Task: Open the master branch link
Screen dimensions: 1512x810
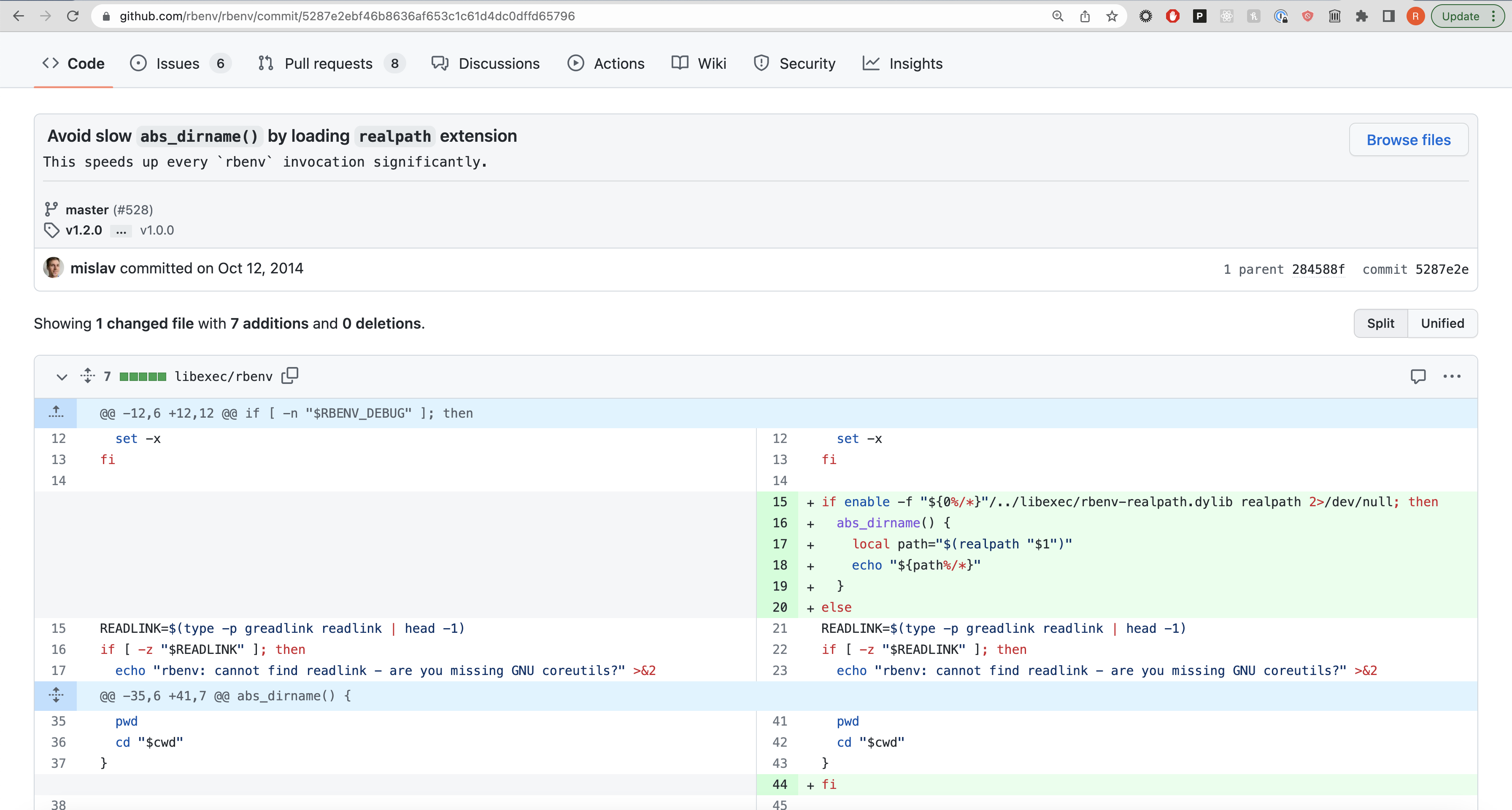Action: (87, 210)
